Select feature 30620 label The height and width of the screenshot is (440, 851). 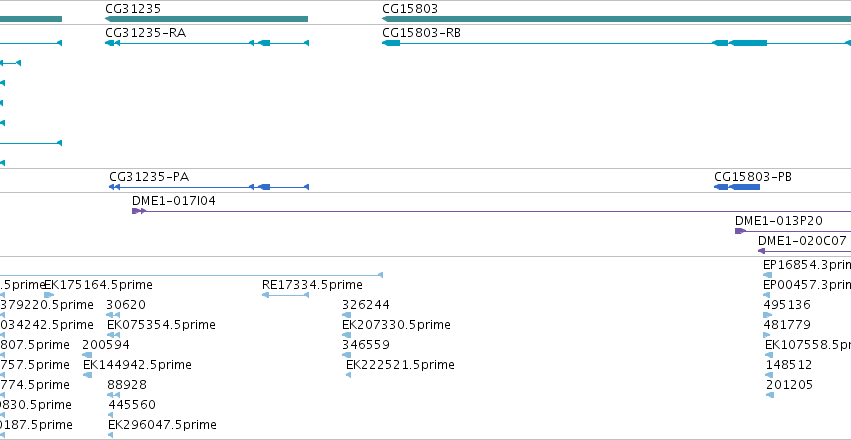126,305
